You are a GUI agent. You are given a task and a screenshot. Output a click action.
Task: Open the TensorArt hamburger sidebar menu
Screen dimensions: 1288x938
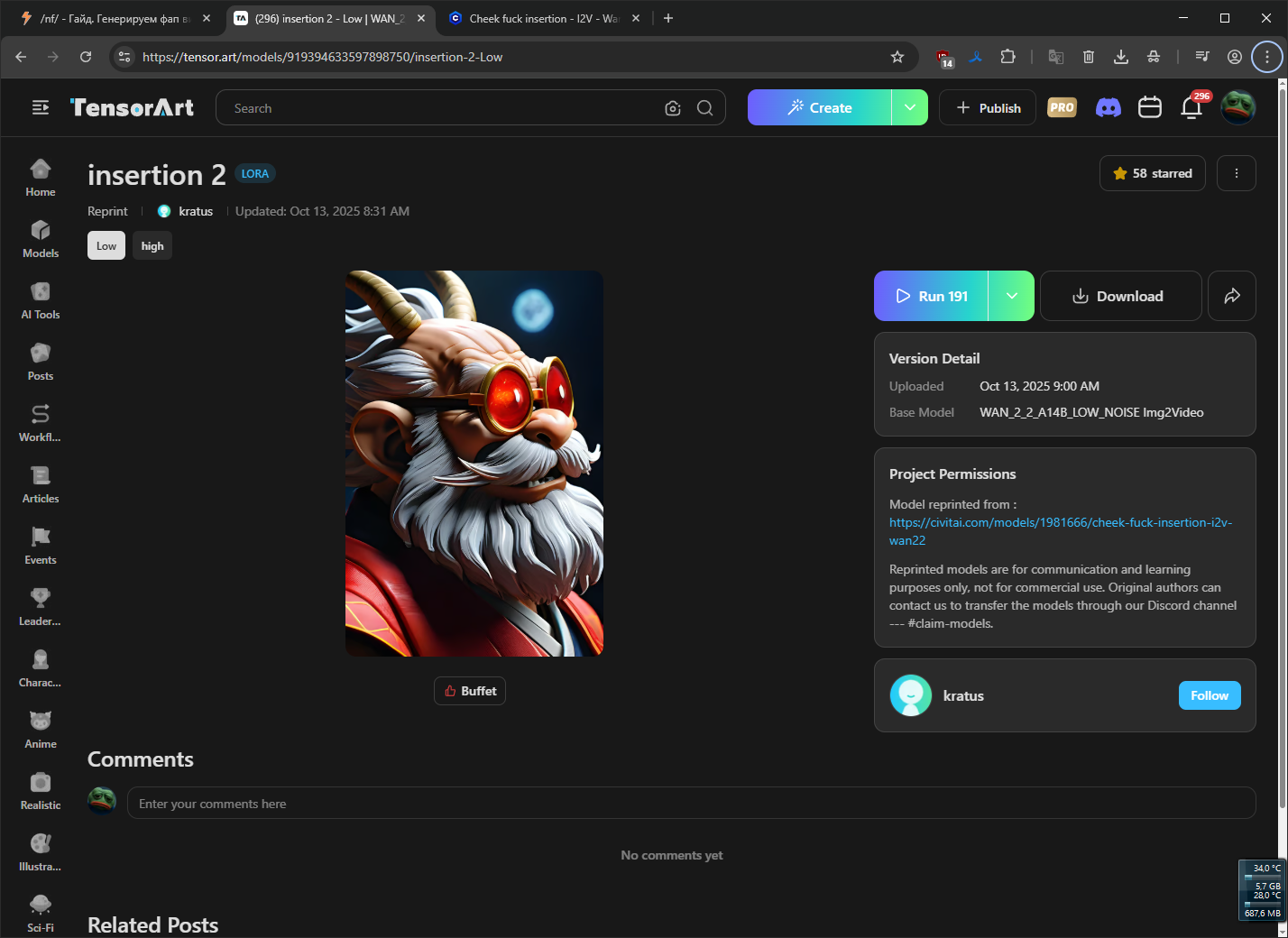pyautogui.click(x=41, y=108)
